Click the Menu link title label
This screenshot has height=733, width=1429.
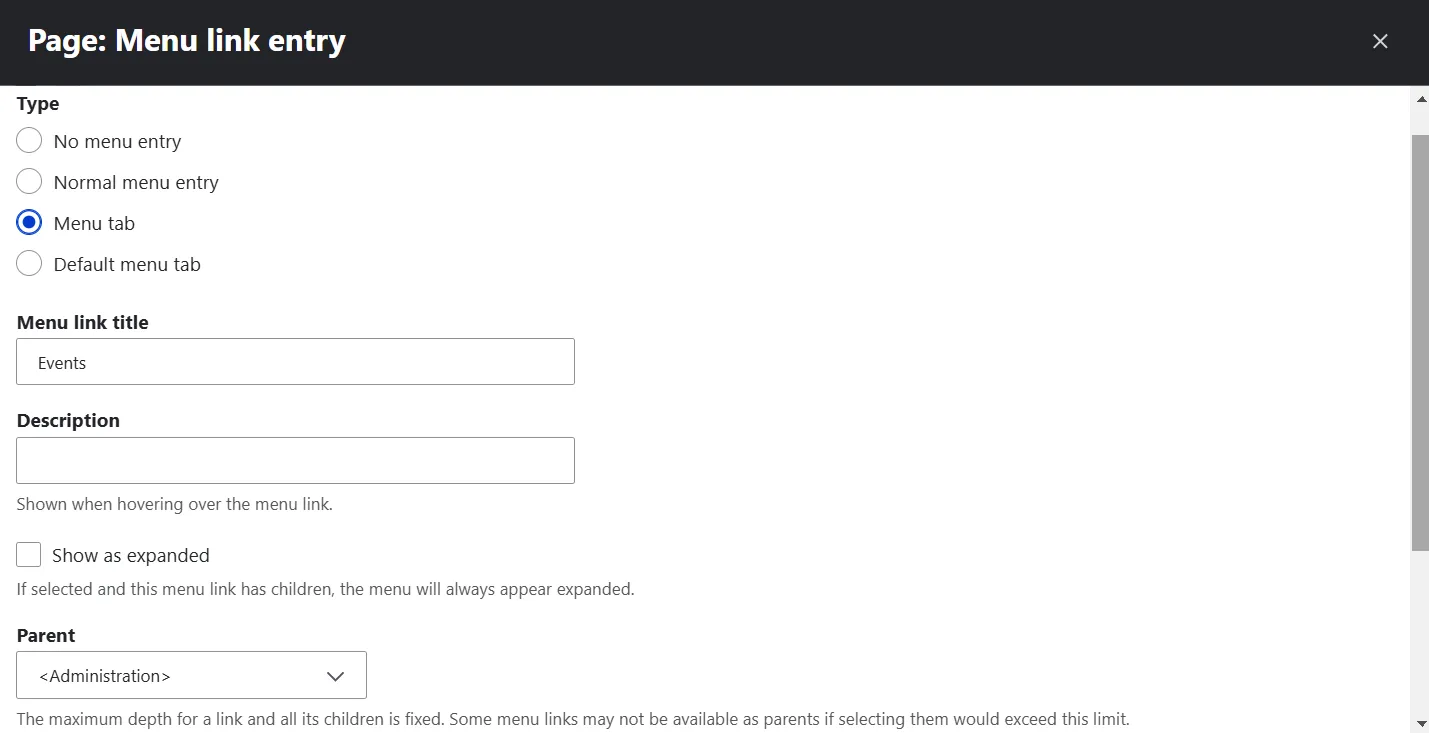tap(83, 322)
